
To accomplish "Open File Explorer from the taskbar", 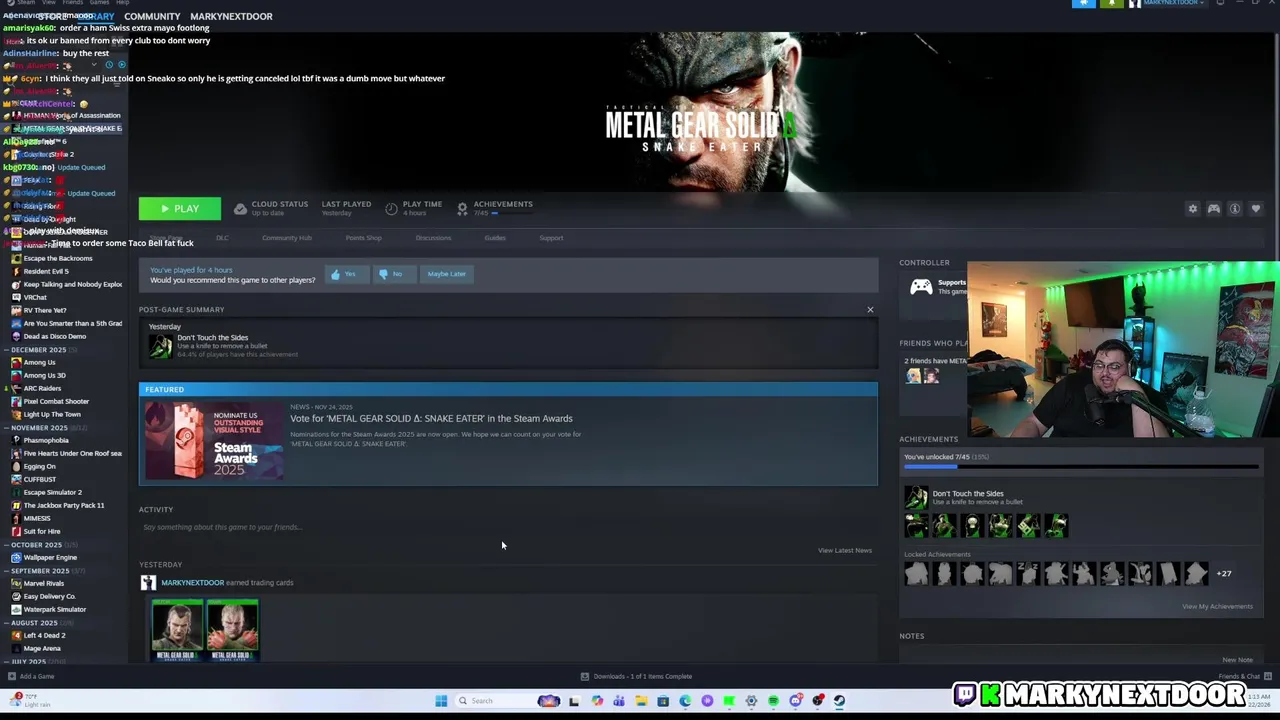I will [641, 701].
